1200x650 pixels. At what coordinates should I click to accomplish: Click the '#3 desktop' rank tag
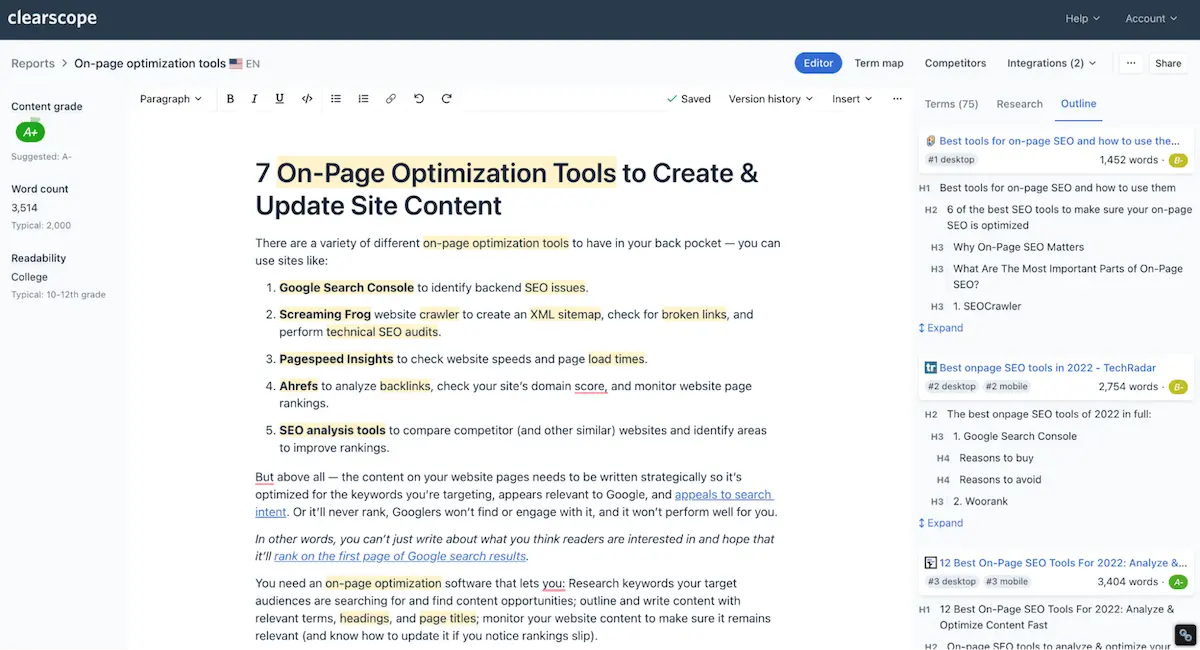(951, 582)
